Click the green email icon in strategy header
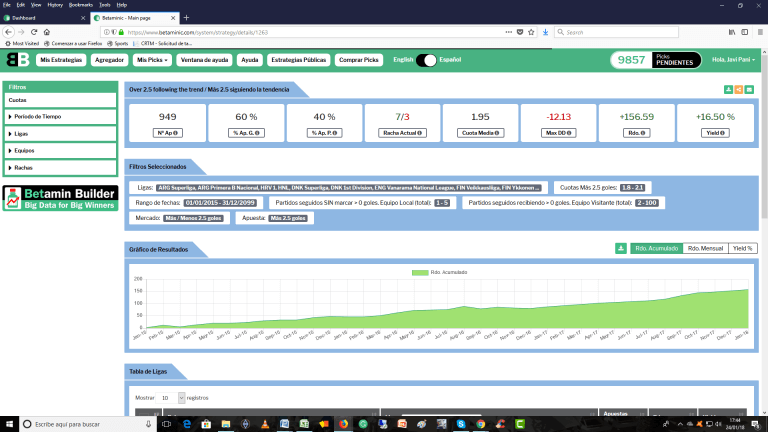 click(x=749, y=90)
